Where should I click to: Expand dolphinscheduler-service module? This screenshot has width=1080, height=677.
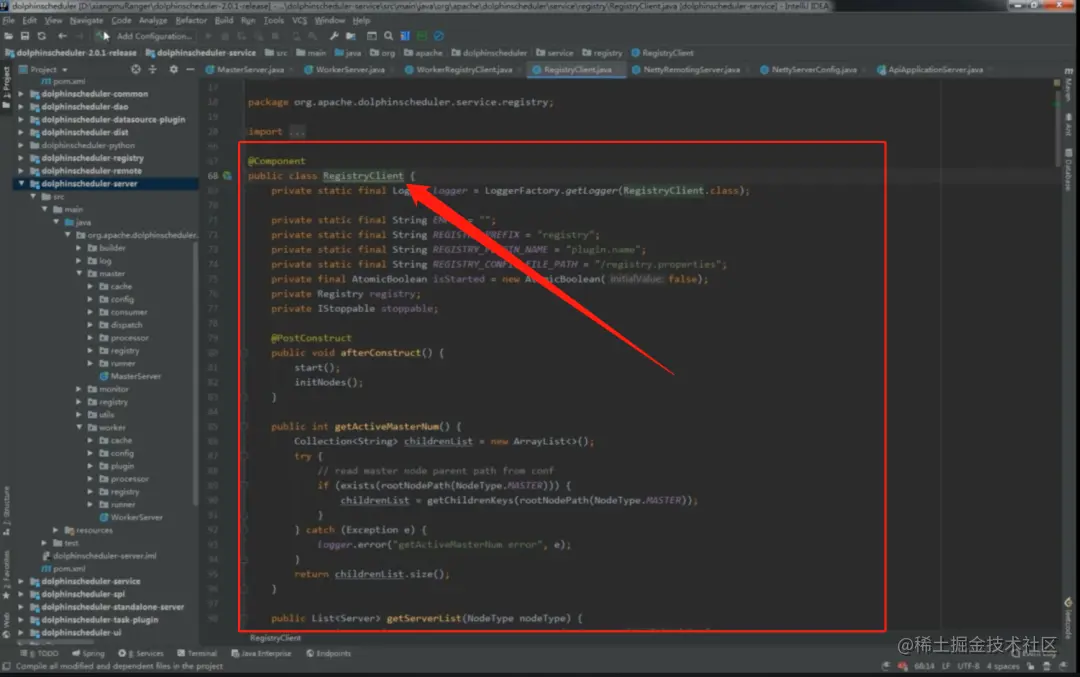(21, 581)
